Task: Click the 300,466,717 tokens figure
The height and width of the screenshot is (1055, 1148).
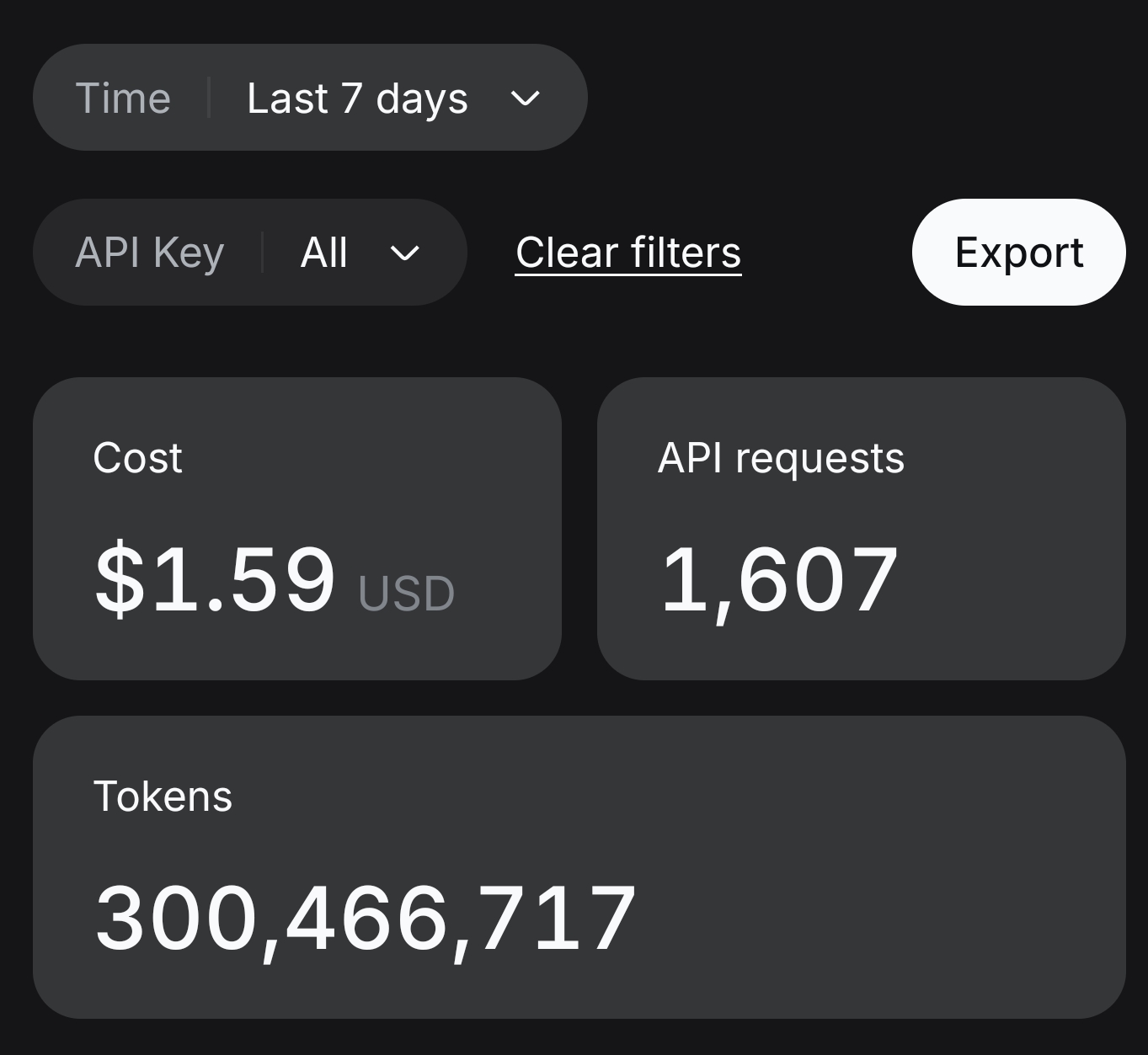Action: point(366,919)
